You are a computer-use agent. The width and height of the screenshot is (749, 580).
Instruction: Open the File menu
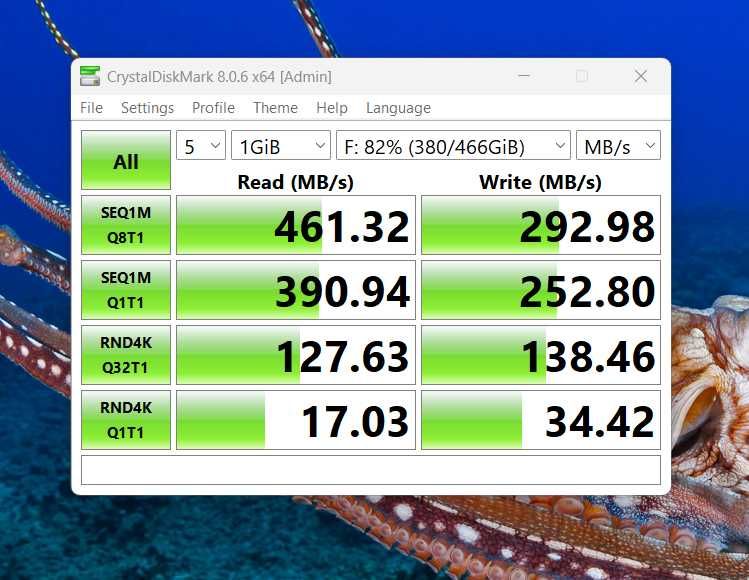(91, 108)
